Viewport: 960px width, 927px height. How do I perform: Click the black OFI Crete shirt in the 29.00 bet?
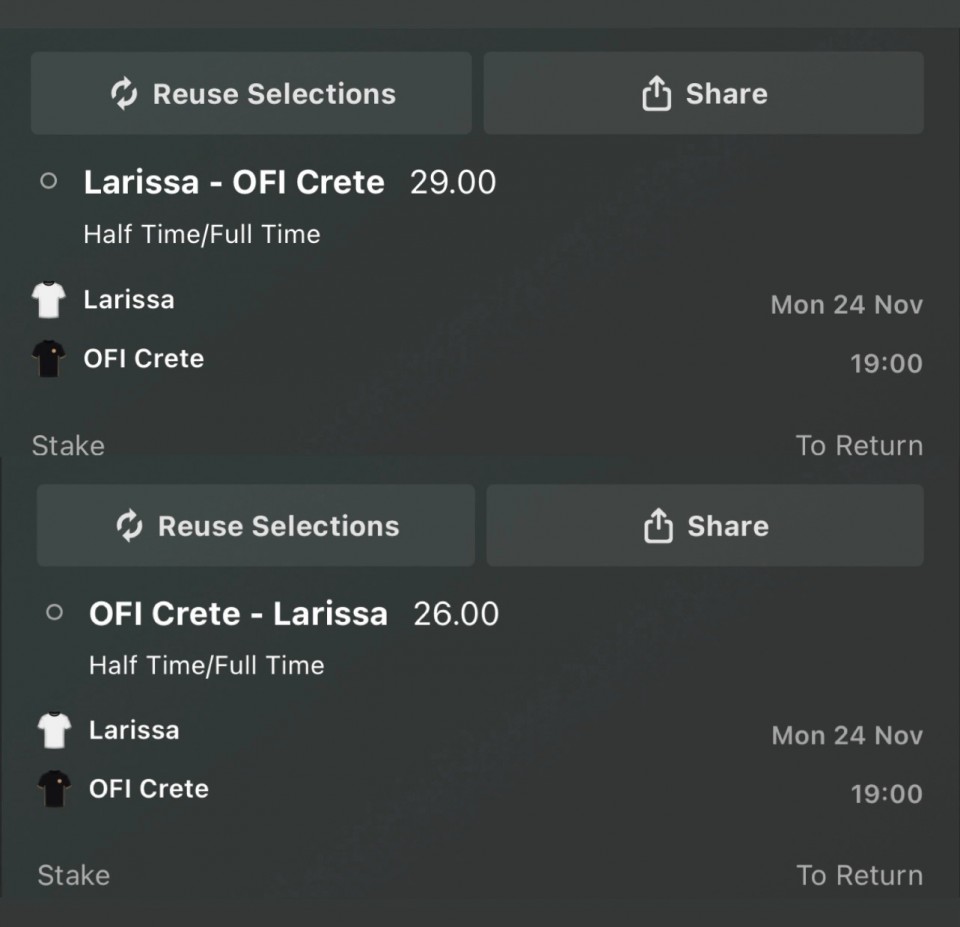[49, 359]
